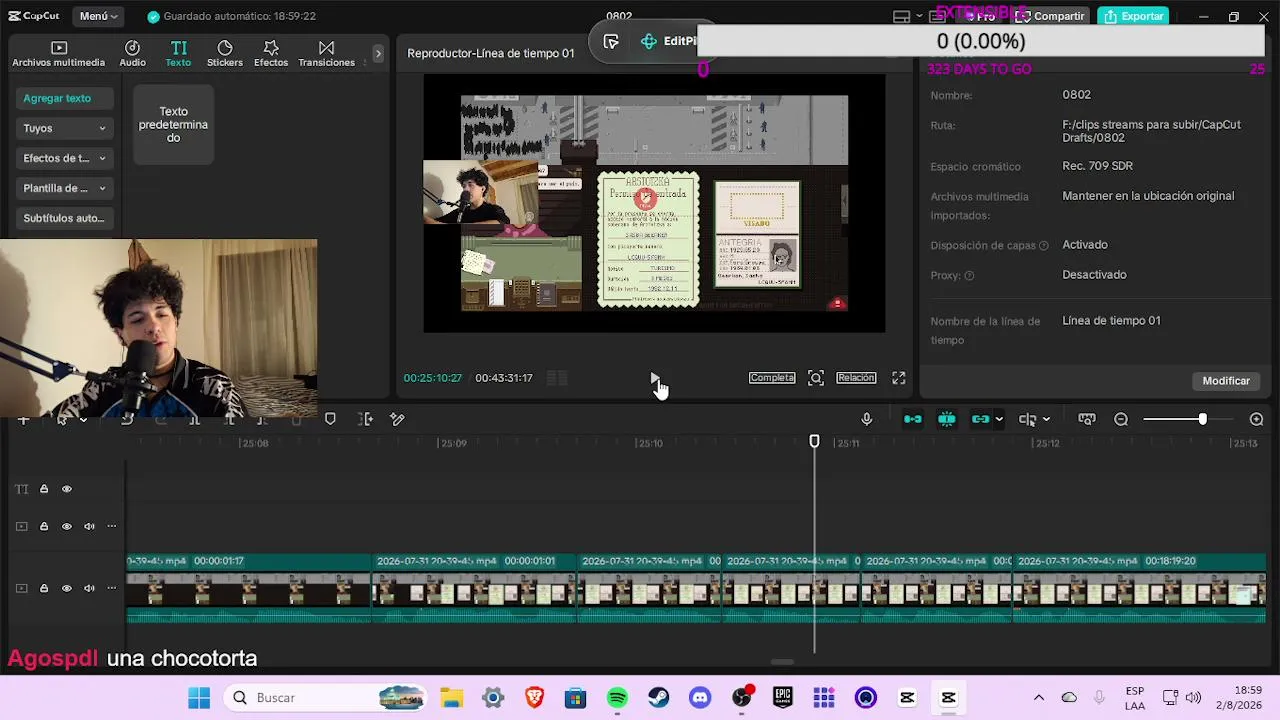The image size is (1280, 720).
Task: Open more options for the upper video track
Action: [x=112, y=526]
